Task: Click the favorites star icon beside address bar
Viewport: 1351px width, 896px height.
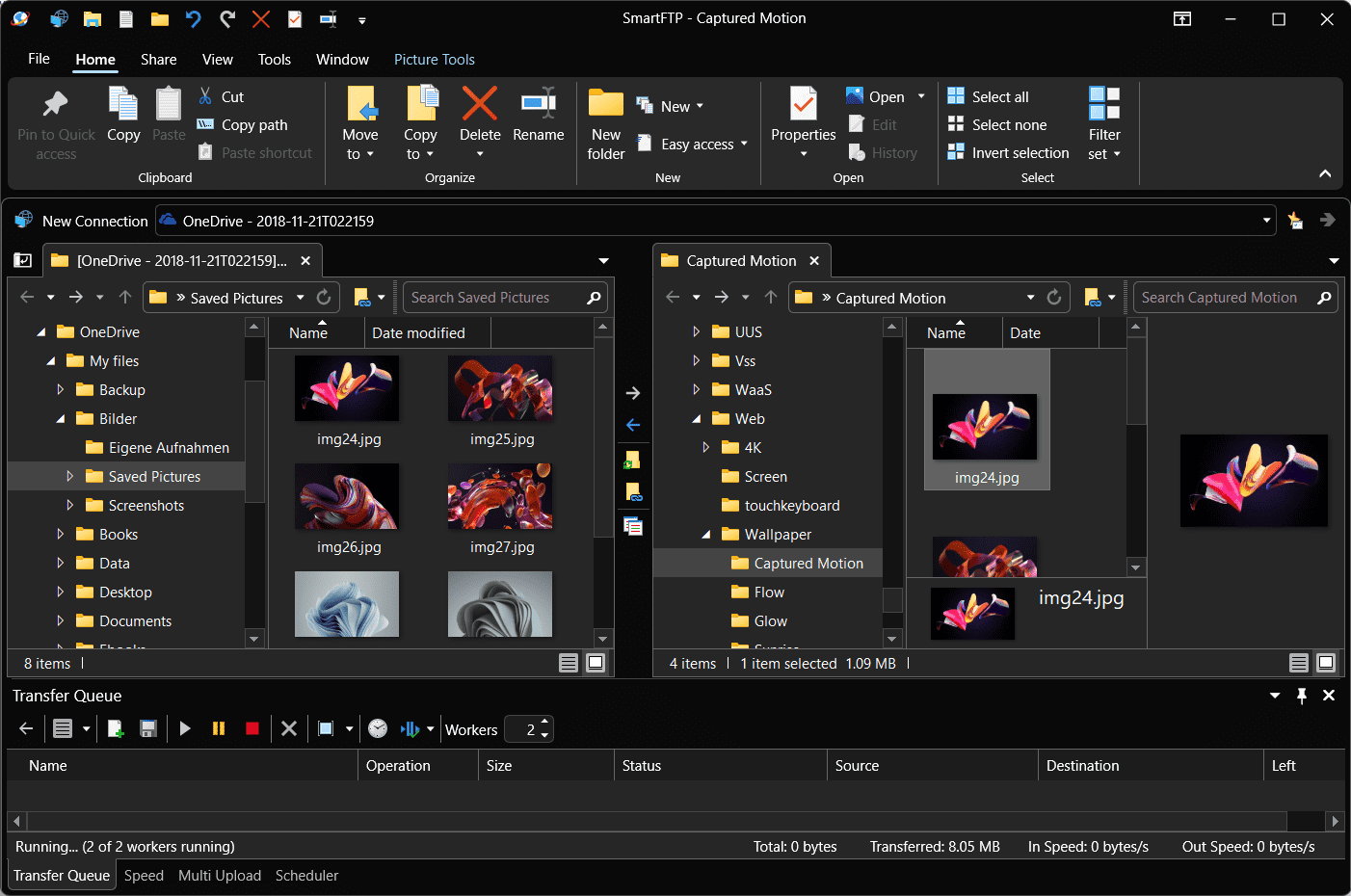Action: click(x=1295, y=221)
